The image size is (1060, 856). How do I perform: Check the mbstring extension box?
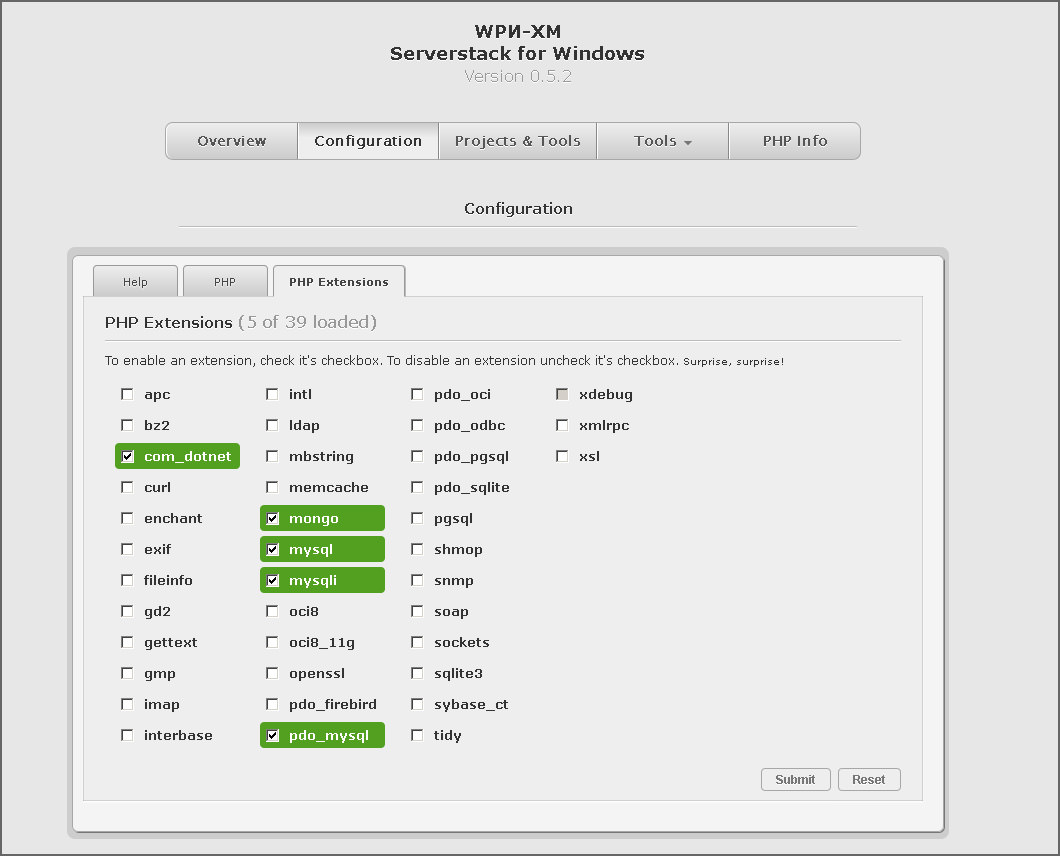272,456
